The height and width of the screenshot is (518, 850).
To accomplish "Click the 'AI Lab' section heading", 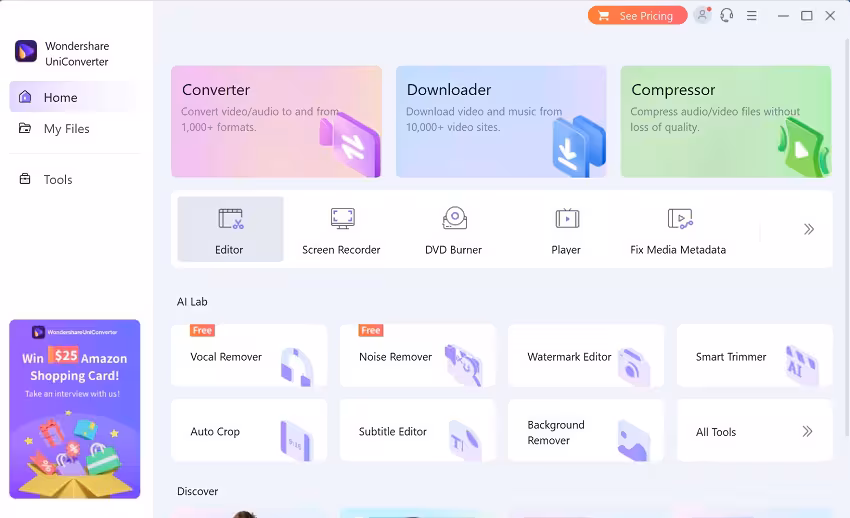I will click(x=192, y=302).
